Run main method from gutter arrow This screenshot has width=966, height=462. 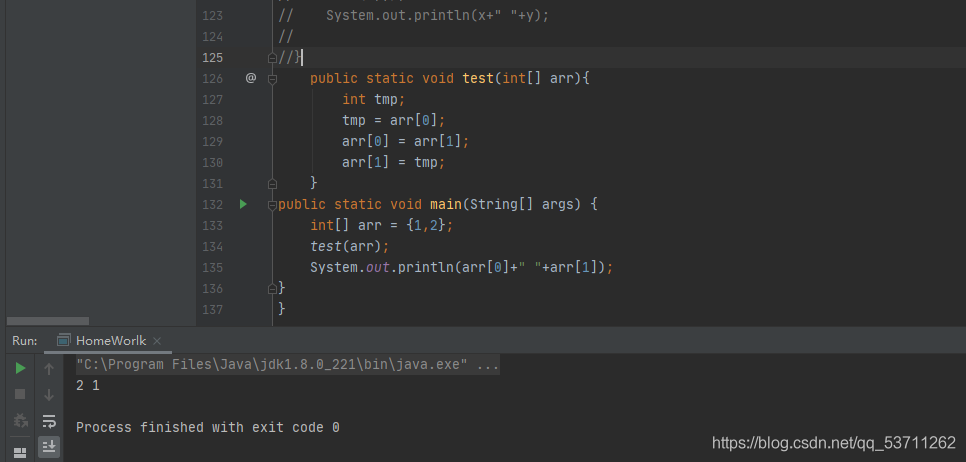[243, 204]
